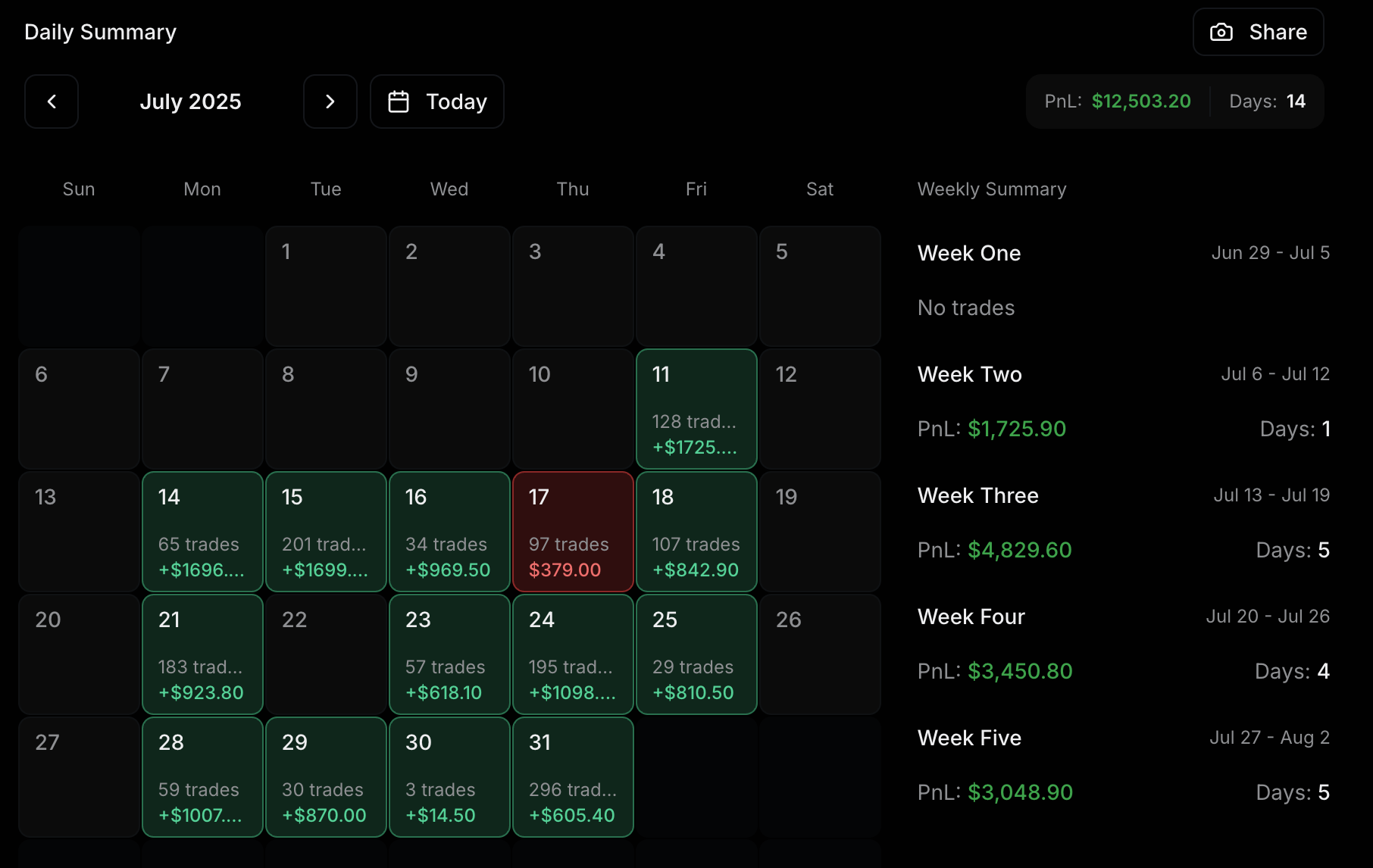Click Week Four summary heading
1373x868 pixels.
pyautogui.click(x=971, y=617)
